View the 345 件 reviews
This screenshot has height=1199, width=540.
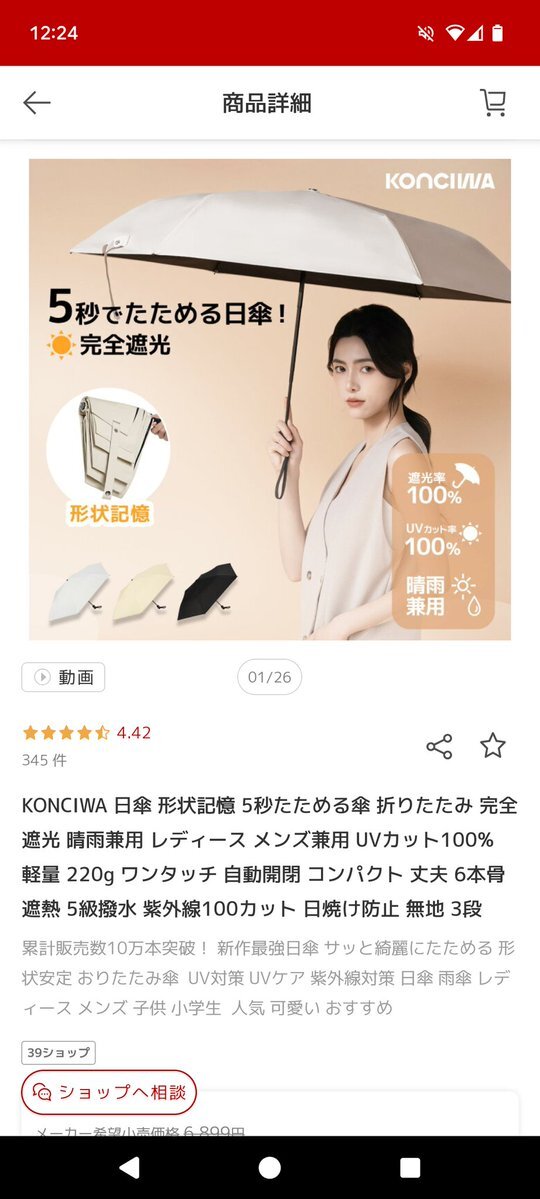[44, 760]
